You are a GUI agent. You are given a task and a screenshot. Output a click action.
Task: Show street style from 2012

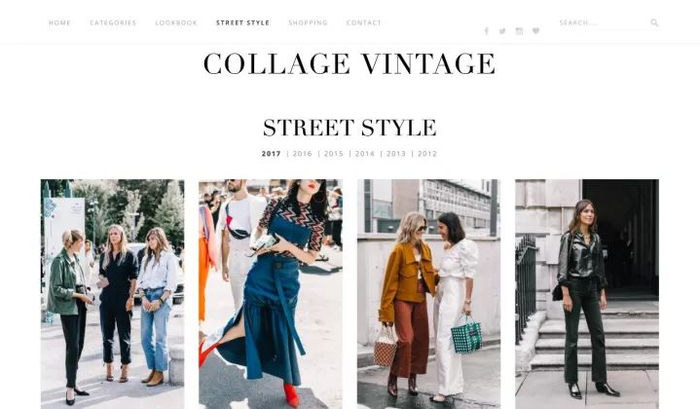pos(427,154)
